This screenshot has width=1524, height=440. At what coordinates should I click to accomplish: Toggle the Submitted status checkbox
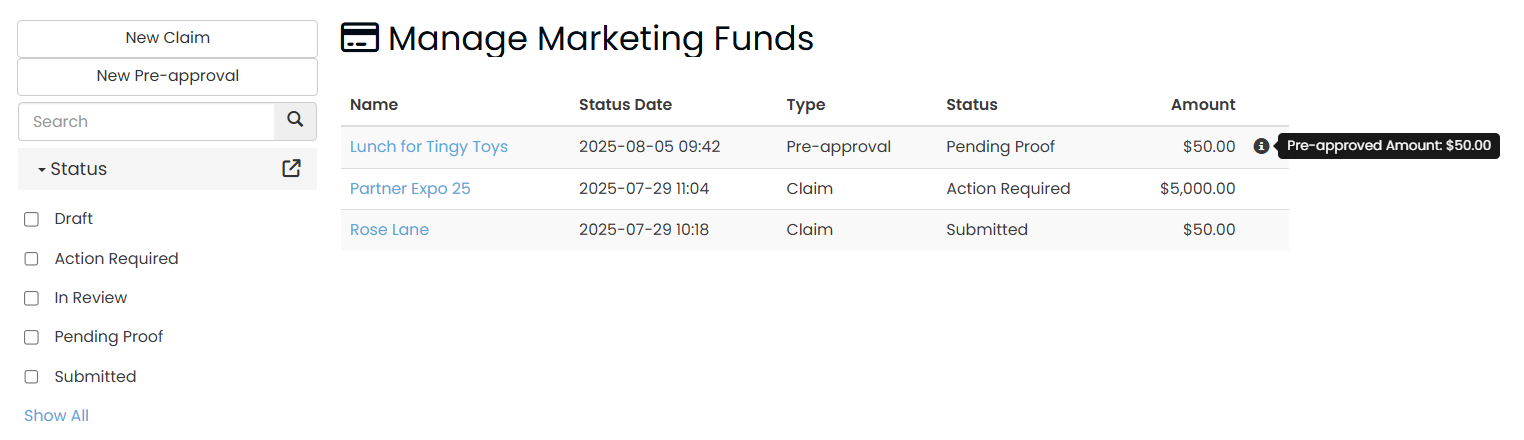(x=32, y=377)
